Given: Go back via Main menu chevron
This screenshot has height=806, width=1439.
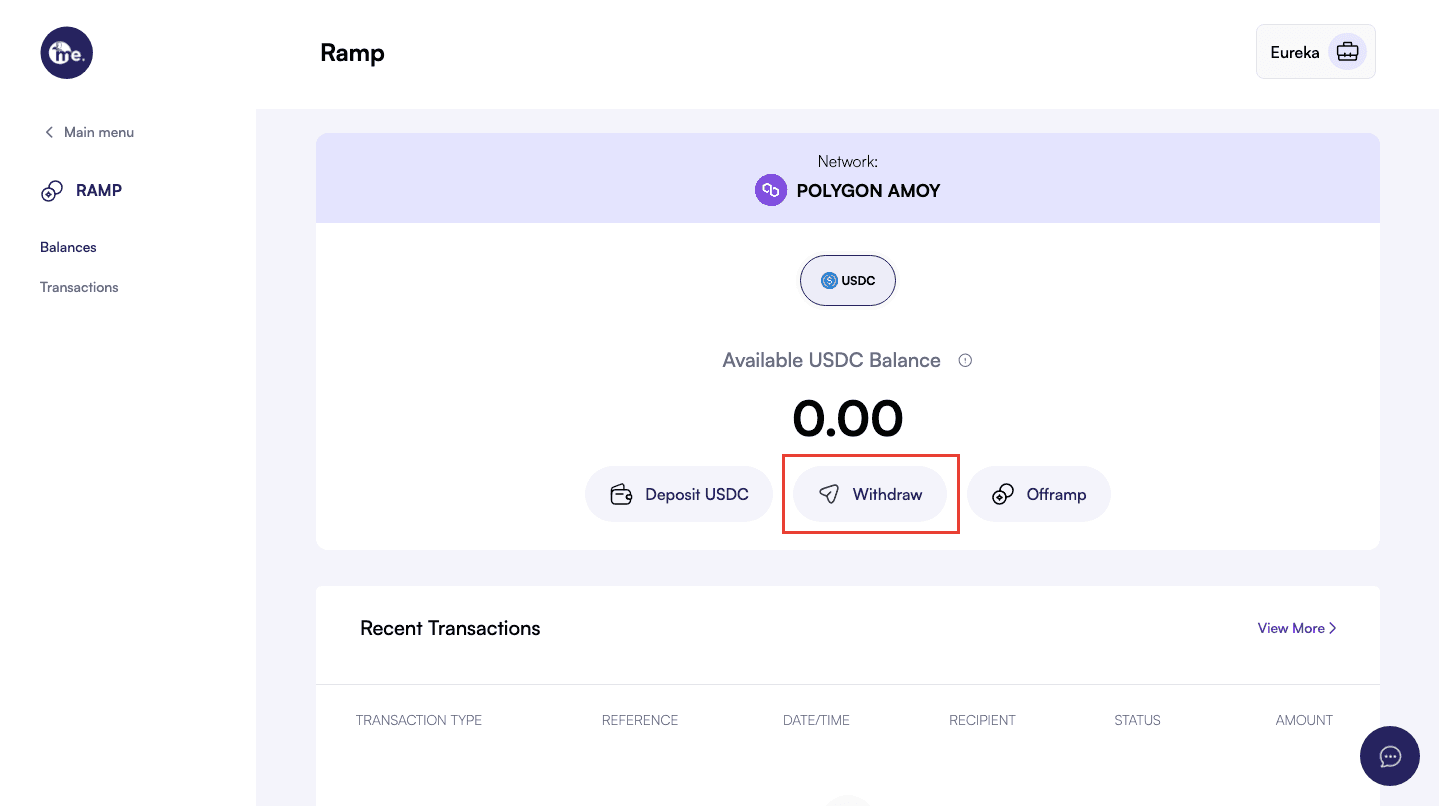Looking at the screenshot, I should (x=49, y=132).
